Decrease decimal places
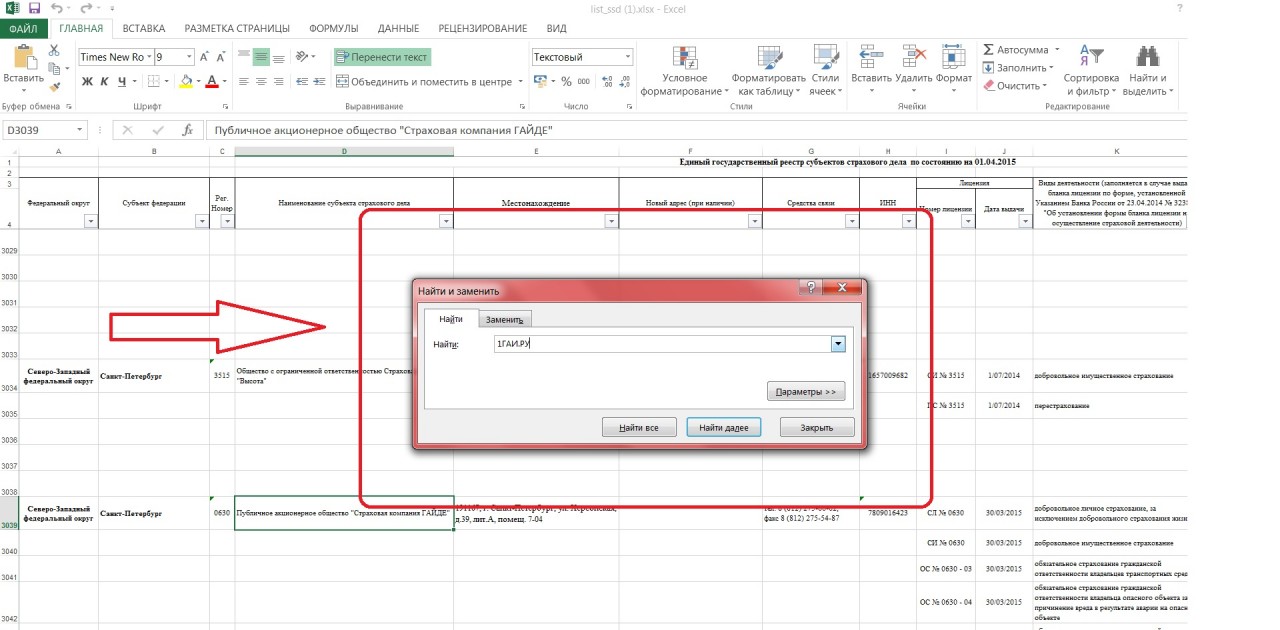Screen dimensions: 1280x630 coord(624,82)
